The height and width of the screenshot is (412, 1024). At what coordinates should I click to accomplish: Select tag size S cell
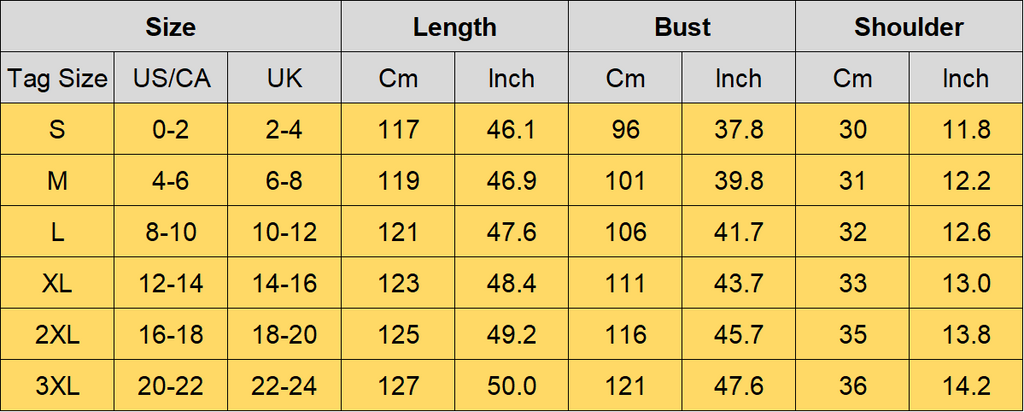(57, 129)
